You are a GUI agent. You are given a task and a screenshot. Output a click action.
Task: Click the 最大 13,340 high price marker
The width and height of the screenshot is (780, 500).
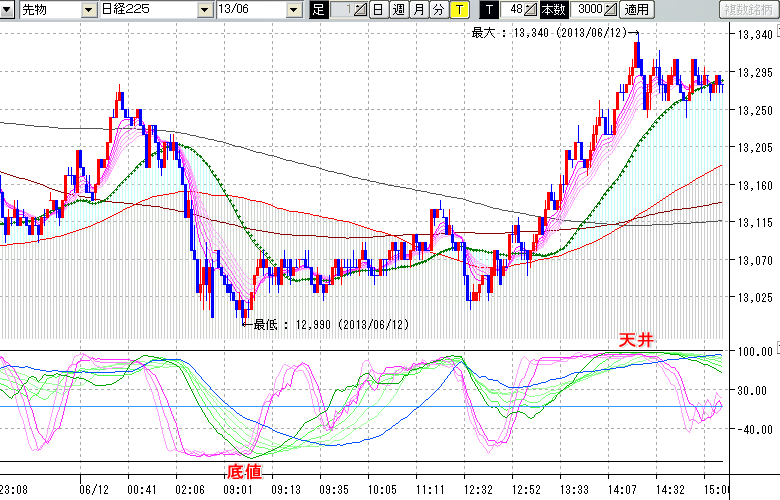click(549, 33)
